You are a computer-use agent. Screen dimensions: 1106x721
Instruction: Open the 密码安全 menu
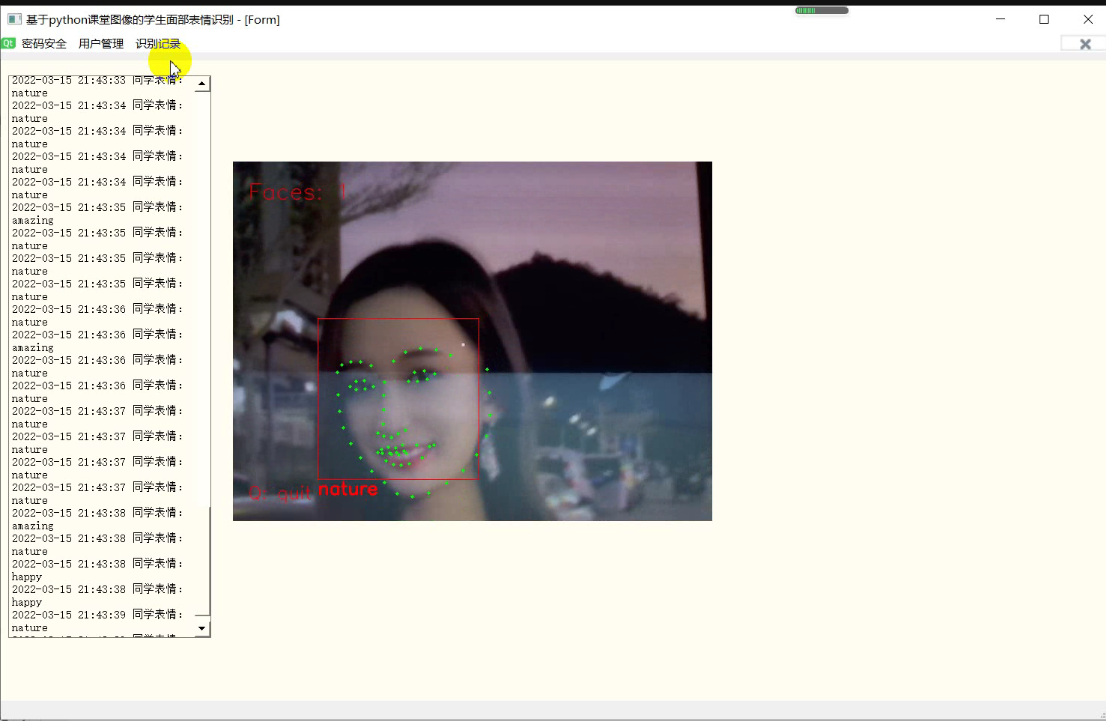44,44
